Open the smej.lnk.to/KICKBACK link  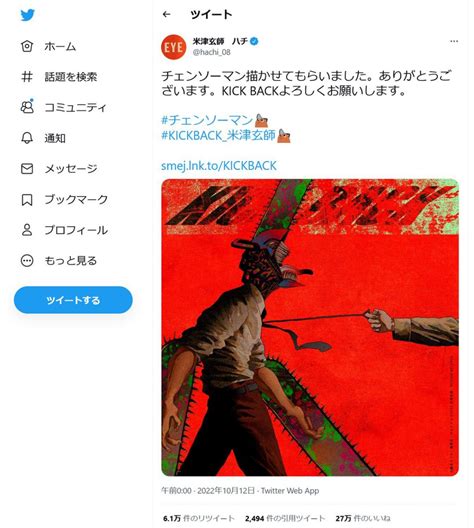pos(219,166)
